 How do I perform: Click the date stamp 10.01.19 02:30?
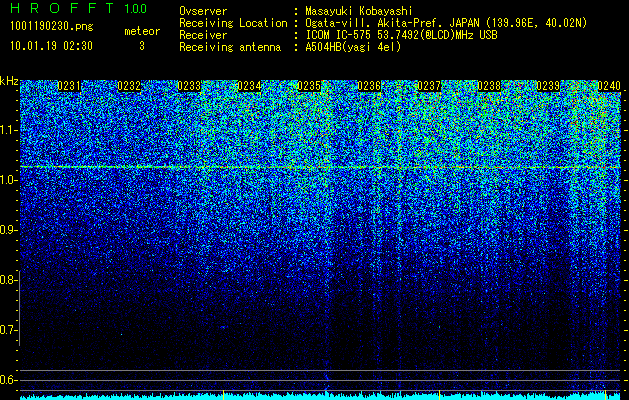pyautogui.click(x=51, y=46)
